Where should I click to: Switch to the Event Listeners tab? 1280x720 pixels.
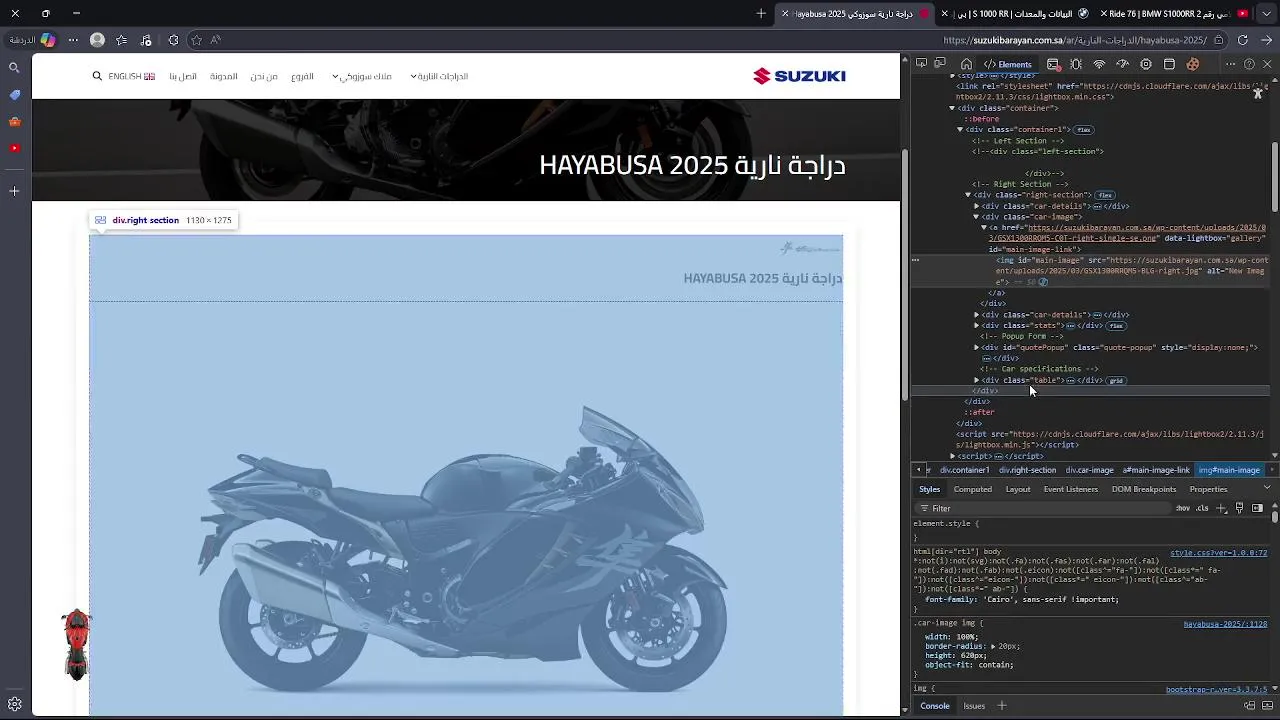click(1070, 489)
